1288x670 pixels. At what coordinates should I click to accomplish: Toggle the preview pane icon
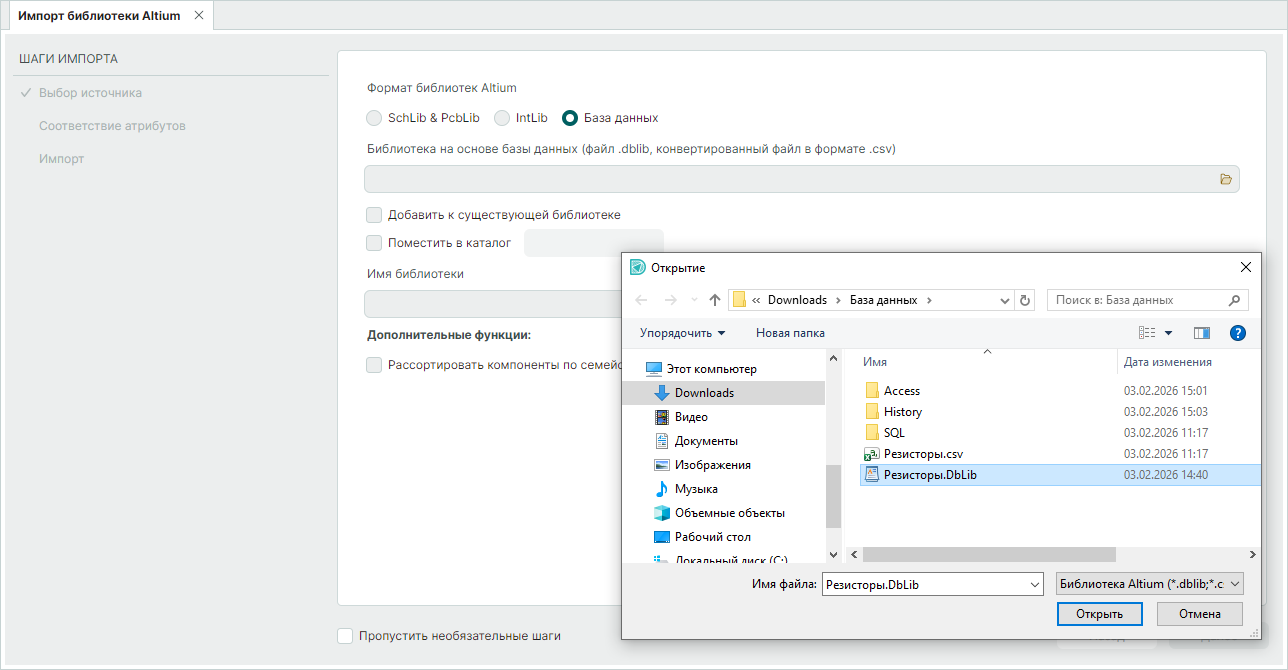tap(1201, 333)
